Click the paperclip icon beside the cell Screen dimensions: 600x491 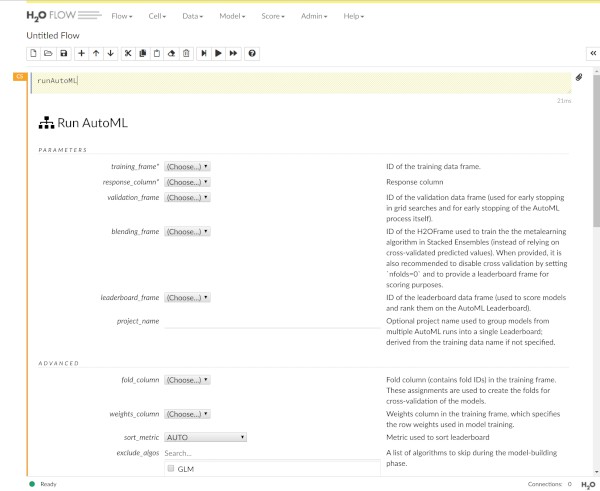click(579, 77)
